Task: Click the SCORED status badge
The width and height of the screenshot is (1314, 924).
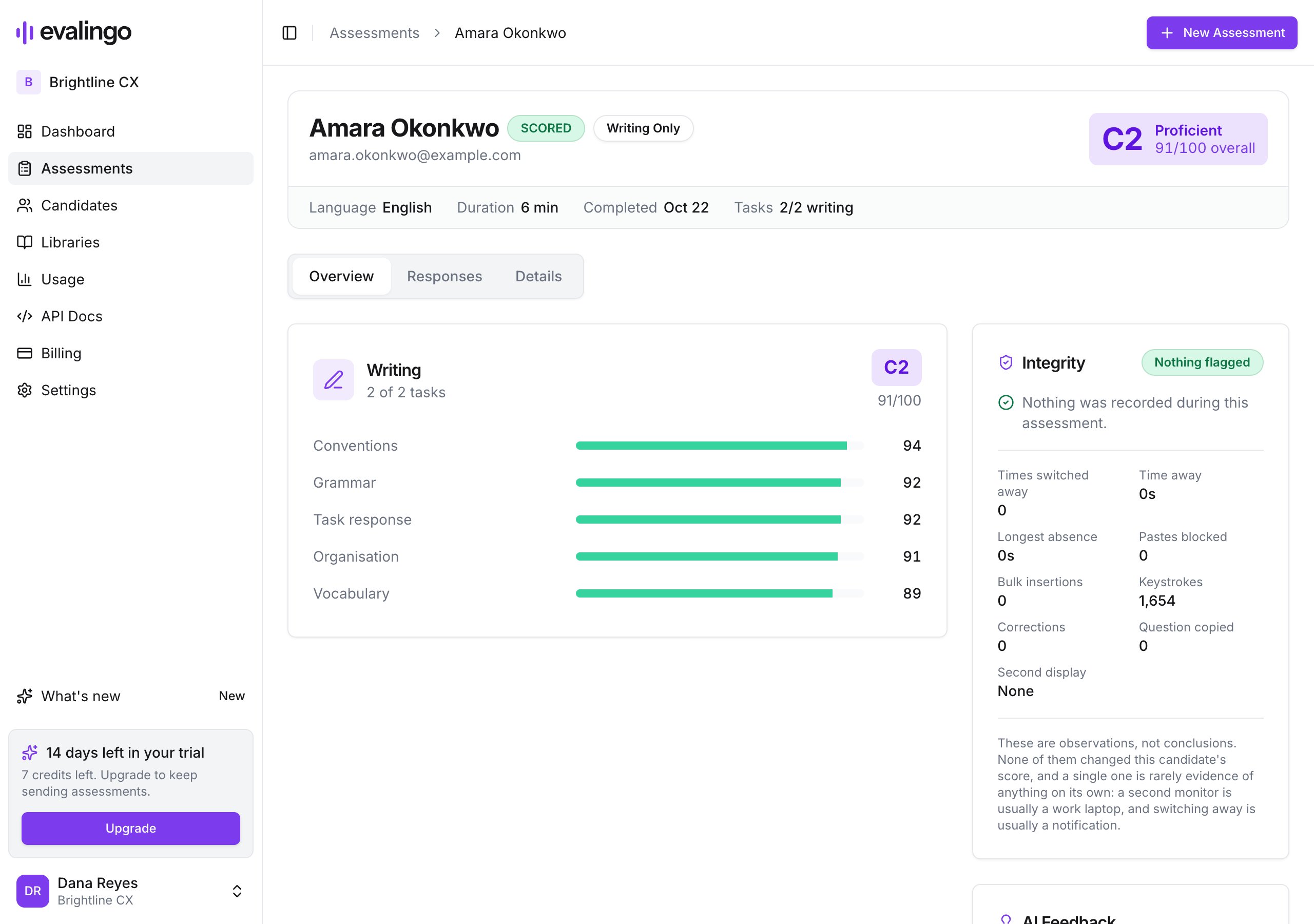Action: click(x=546, y=128)
